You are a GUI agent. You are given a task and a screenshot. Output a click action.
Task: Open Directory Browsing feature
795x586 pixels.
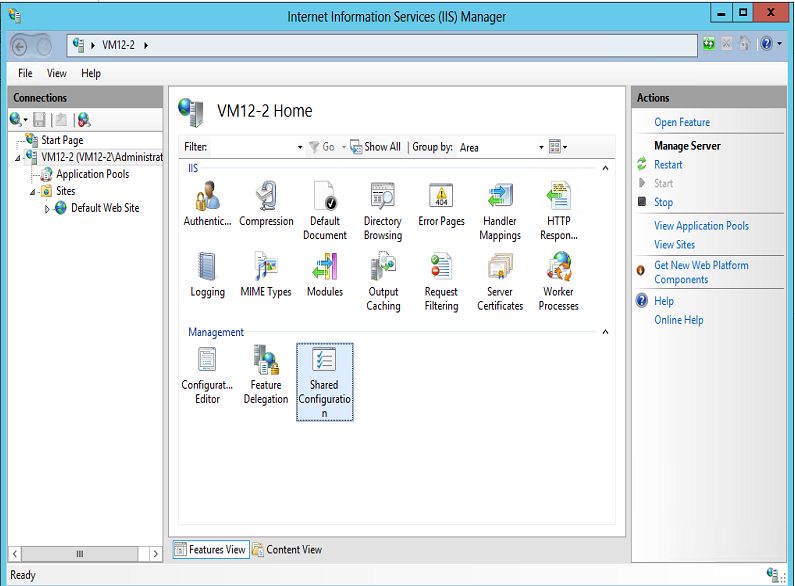(x=383, y=210)
